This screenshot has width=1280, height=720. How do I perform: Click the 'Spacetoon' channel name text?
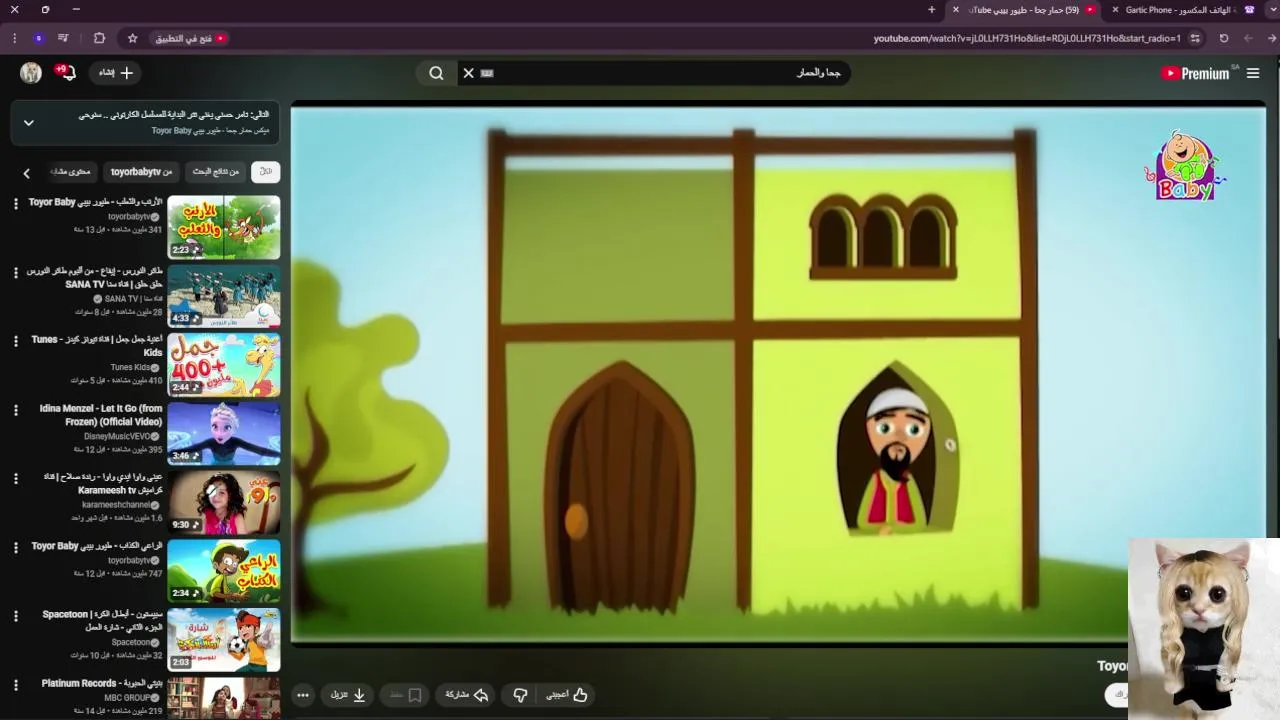click(x=131, y=642)
